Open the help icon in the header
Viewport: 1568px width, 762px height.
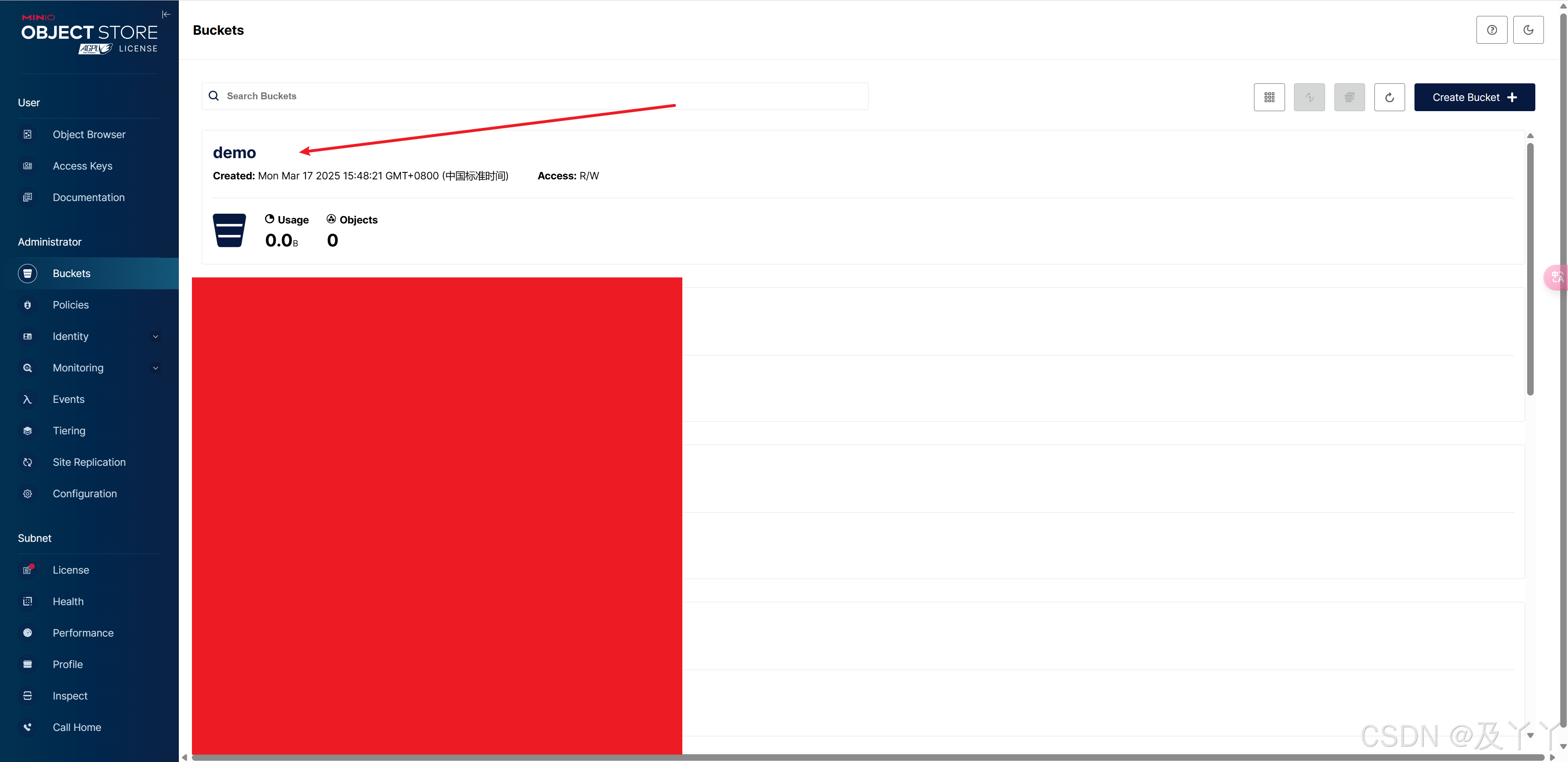point(1491,30)
